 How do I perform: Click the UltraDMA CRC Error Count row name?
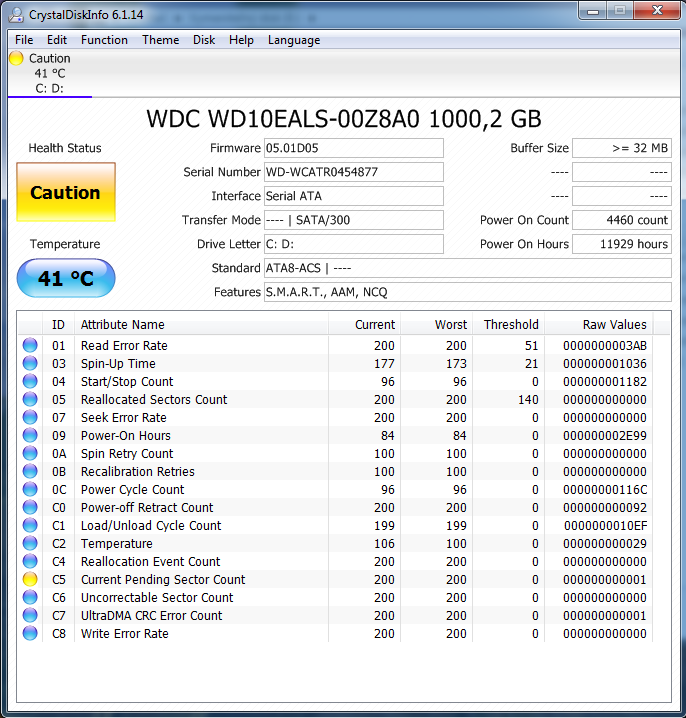pos(152,616)
